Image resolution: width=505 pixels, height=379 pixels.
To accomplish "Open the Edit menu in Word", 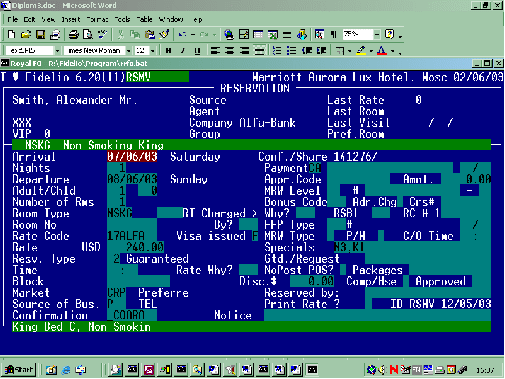I will pyautogui.click(x=29, y=19).
